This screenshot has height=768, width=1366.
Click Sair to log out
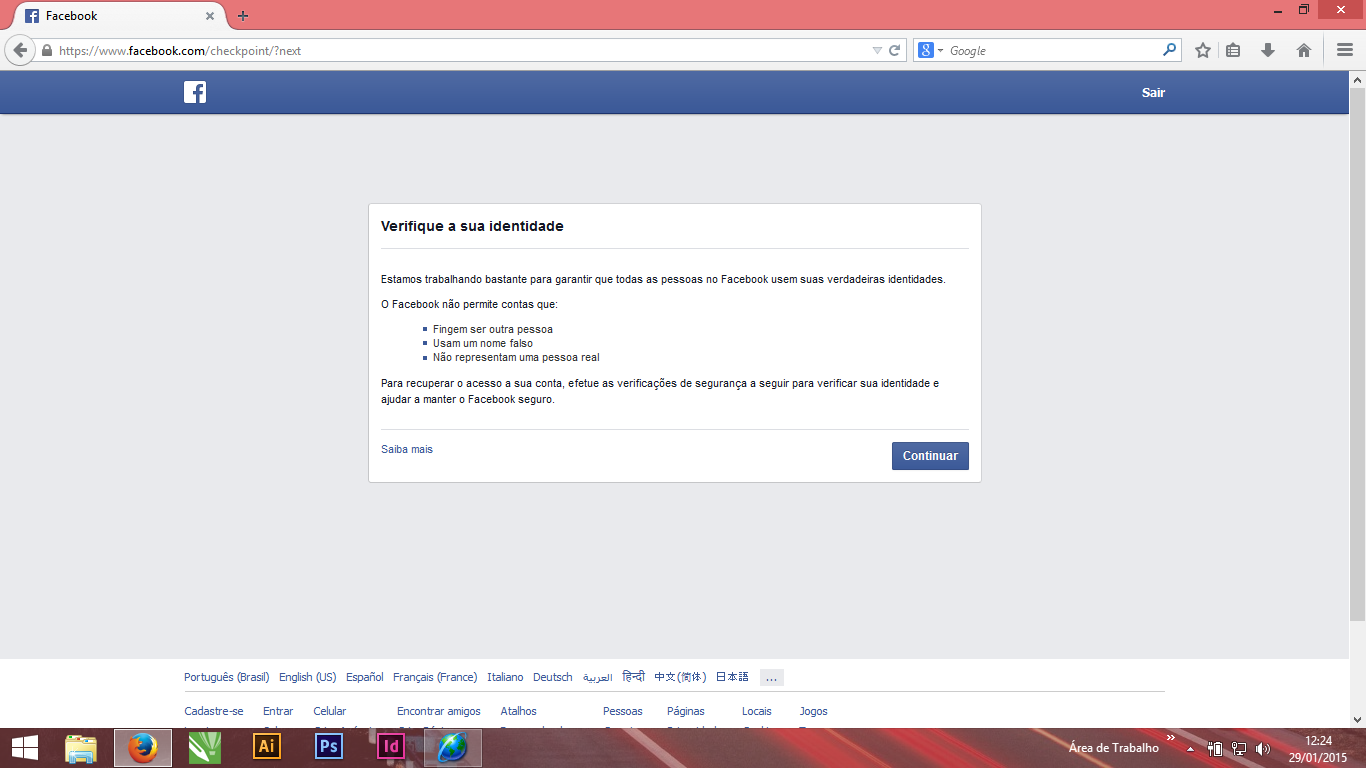[x=1153, y=92]
